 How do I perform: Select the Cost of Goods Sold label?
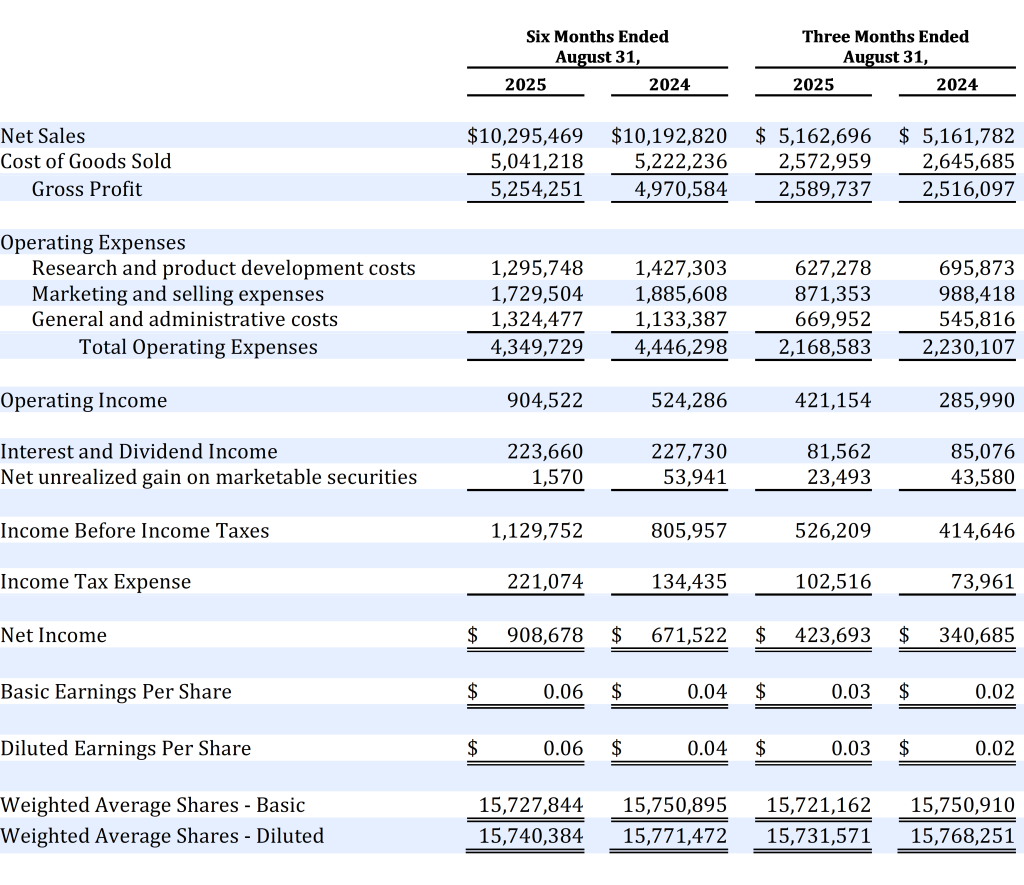coord(86,162)
